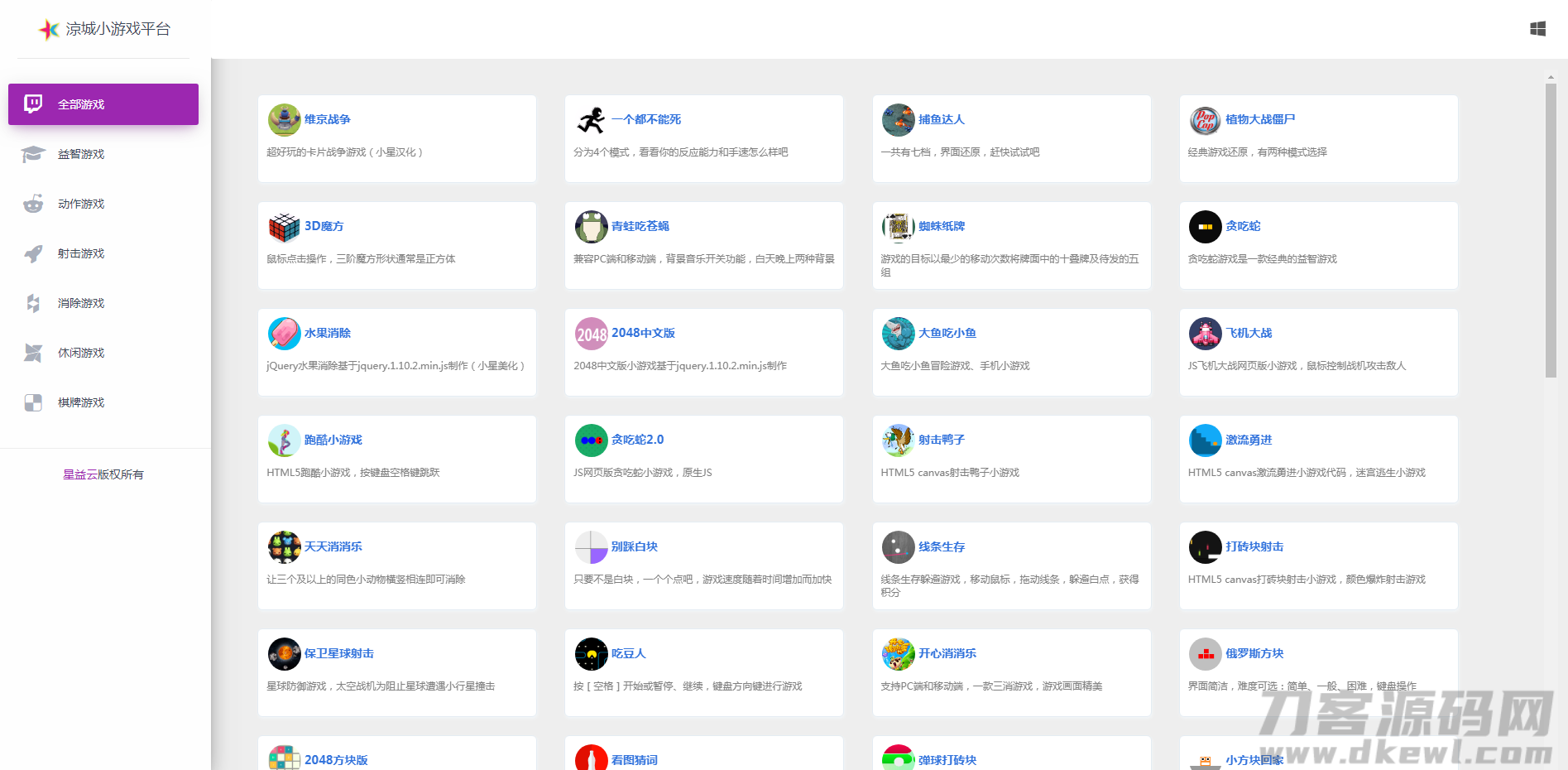This screenshot has width=1568, height=770.
Task: Click the 棋牌游戏 category icon
Action: 32,402
